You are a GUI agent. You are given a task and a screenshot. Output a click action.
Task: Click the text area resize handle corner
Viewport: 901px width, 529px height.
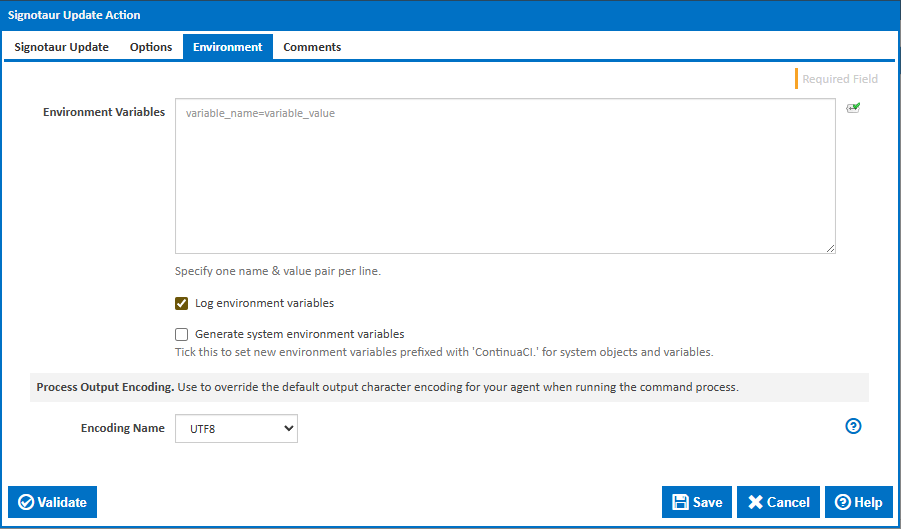pos(831,249)
